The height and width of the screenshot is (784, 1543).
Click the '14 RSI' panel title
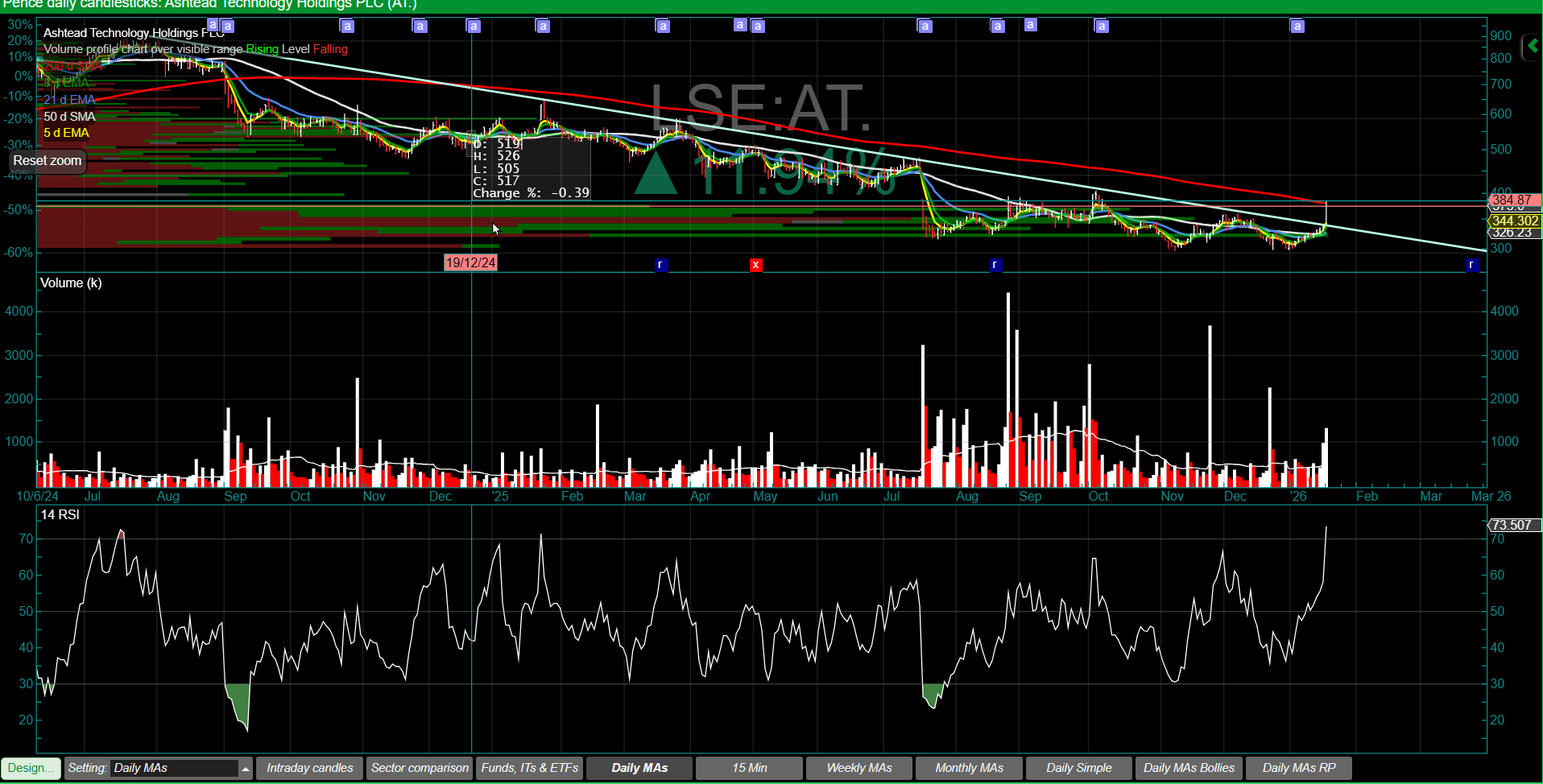click(60, 515)
